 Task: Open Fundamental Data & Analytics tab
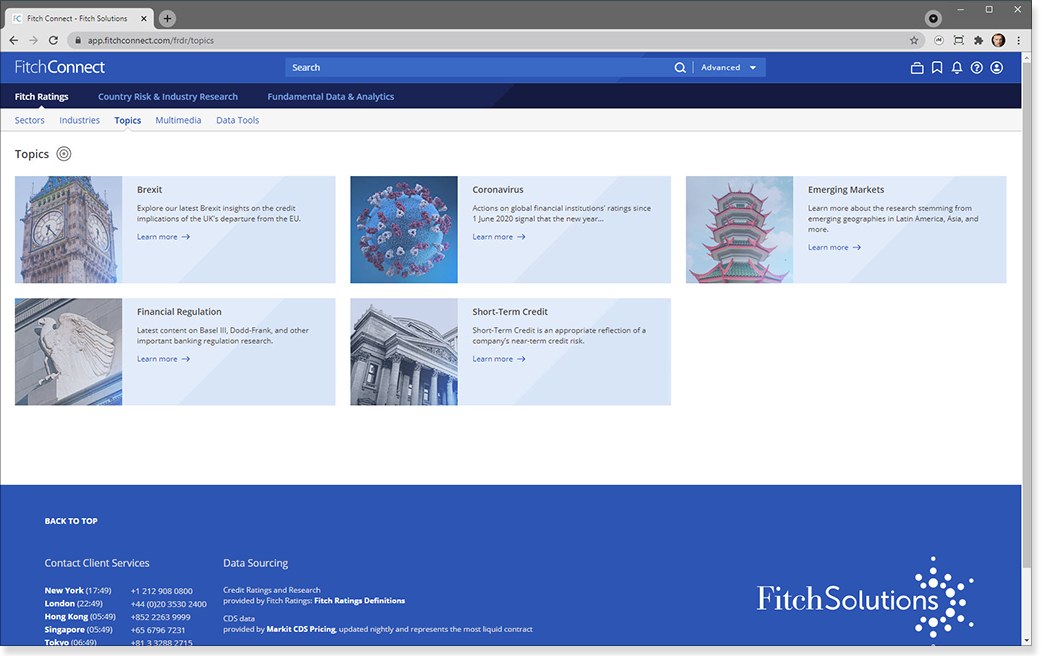331,97
